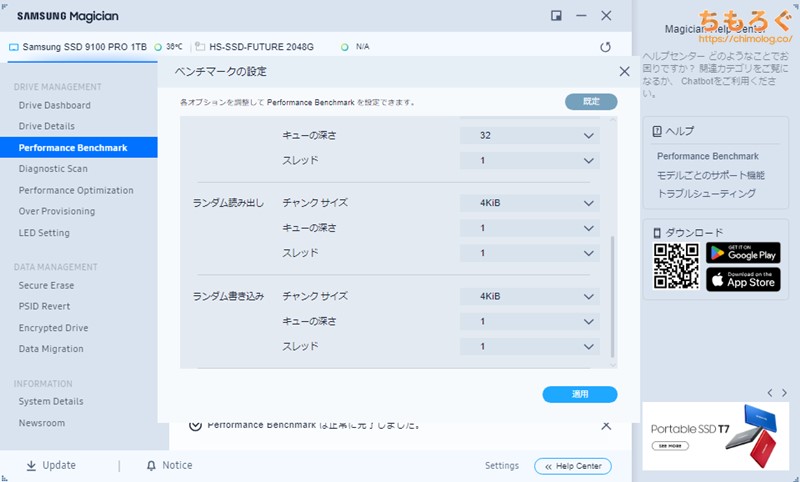The image size is (800, 482).
Task: Open LED Setting
Action: coord(44,233)
